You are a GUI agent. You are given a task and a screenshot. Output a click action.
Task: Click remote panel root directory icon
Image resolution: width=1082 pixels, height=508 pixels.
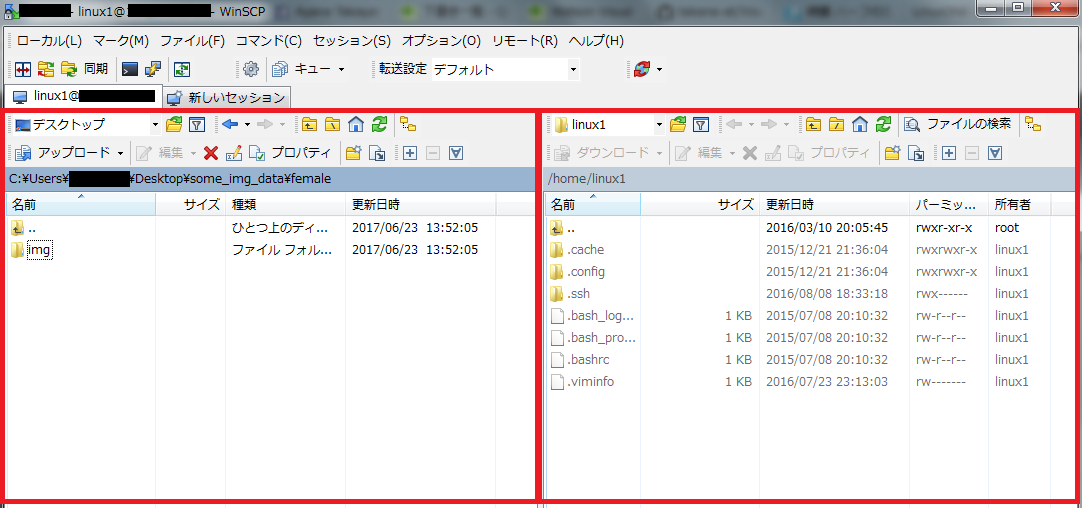pyautogui.click(x=836, y=125)
